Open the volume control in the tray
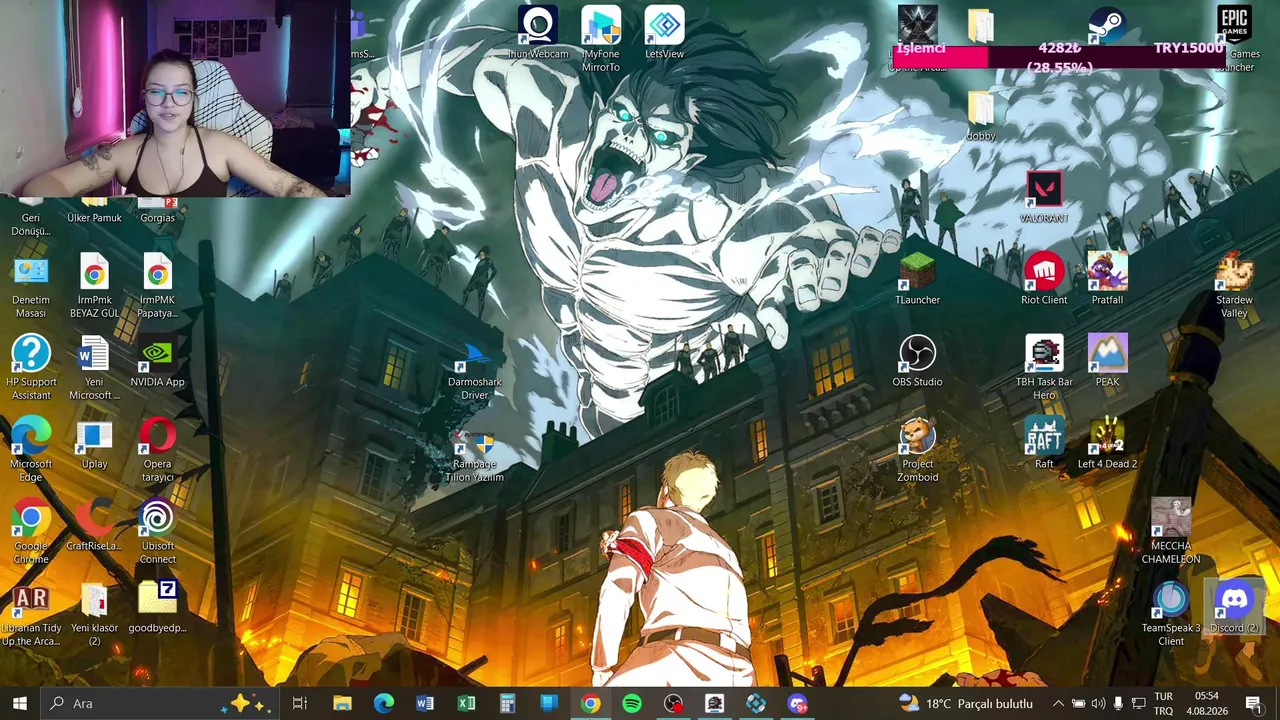The height and width of the screenshot is (720, 1280). click(x=1099, y=703)
